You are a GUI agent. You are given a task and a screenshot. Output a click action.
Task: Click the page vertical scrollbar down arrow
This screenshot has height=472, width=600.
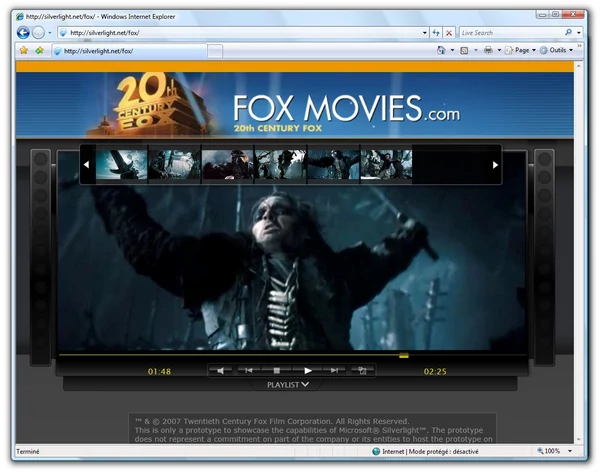point(579,439)
